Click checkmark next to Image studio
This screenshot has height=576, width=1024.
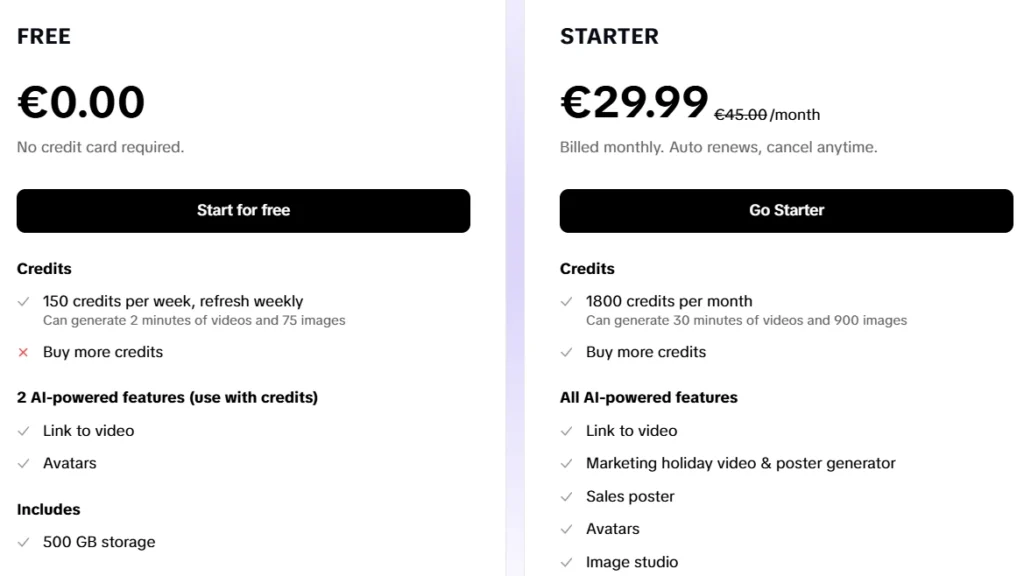[x=567, y=562]
